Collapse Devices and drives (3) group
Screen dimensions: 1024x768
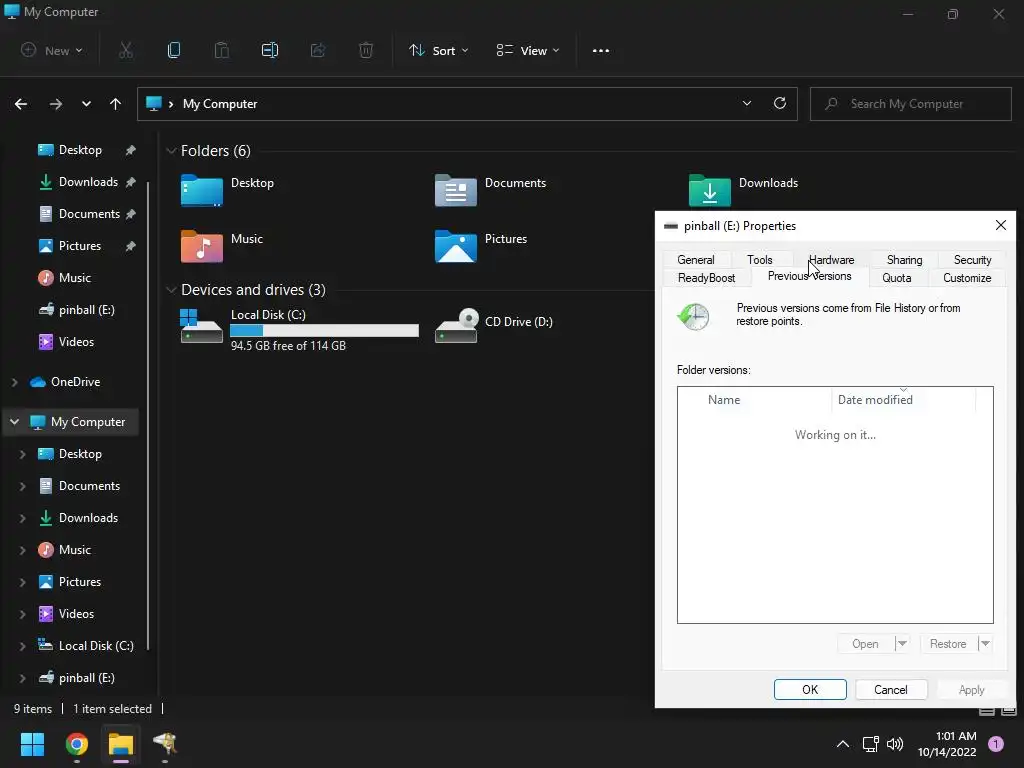tap(171, 290)
